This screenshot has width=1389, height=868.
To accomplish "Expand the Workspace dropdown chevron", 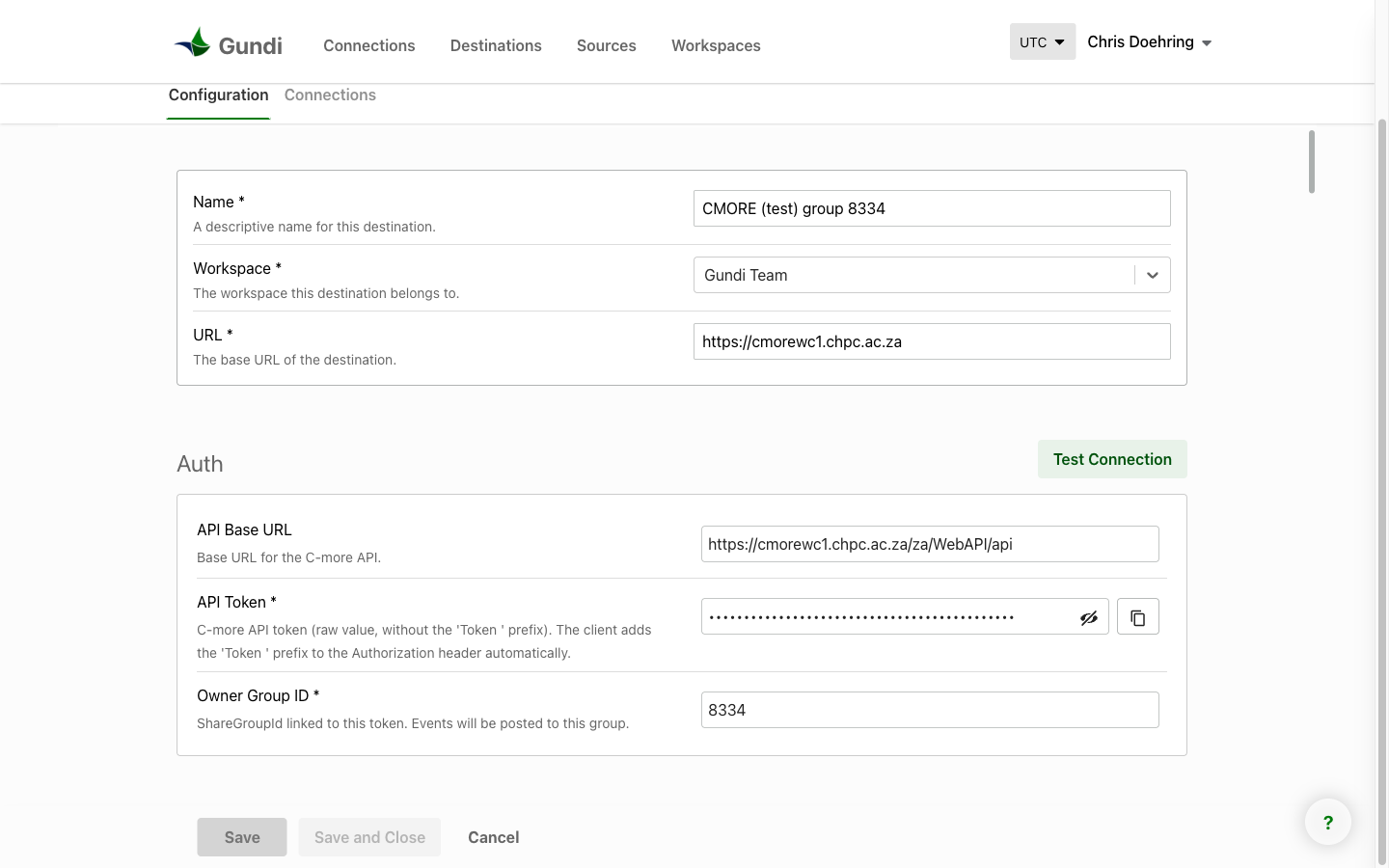I will coord(1153,275).
